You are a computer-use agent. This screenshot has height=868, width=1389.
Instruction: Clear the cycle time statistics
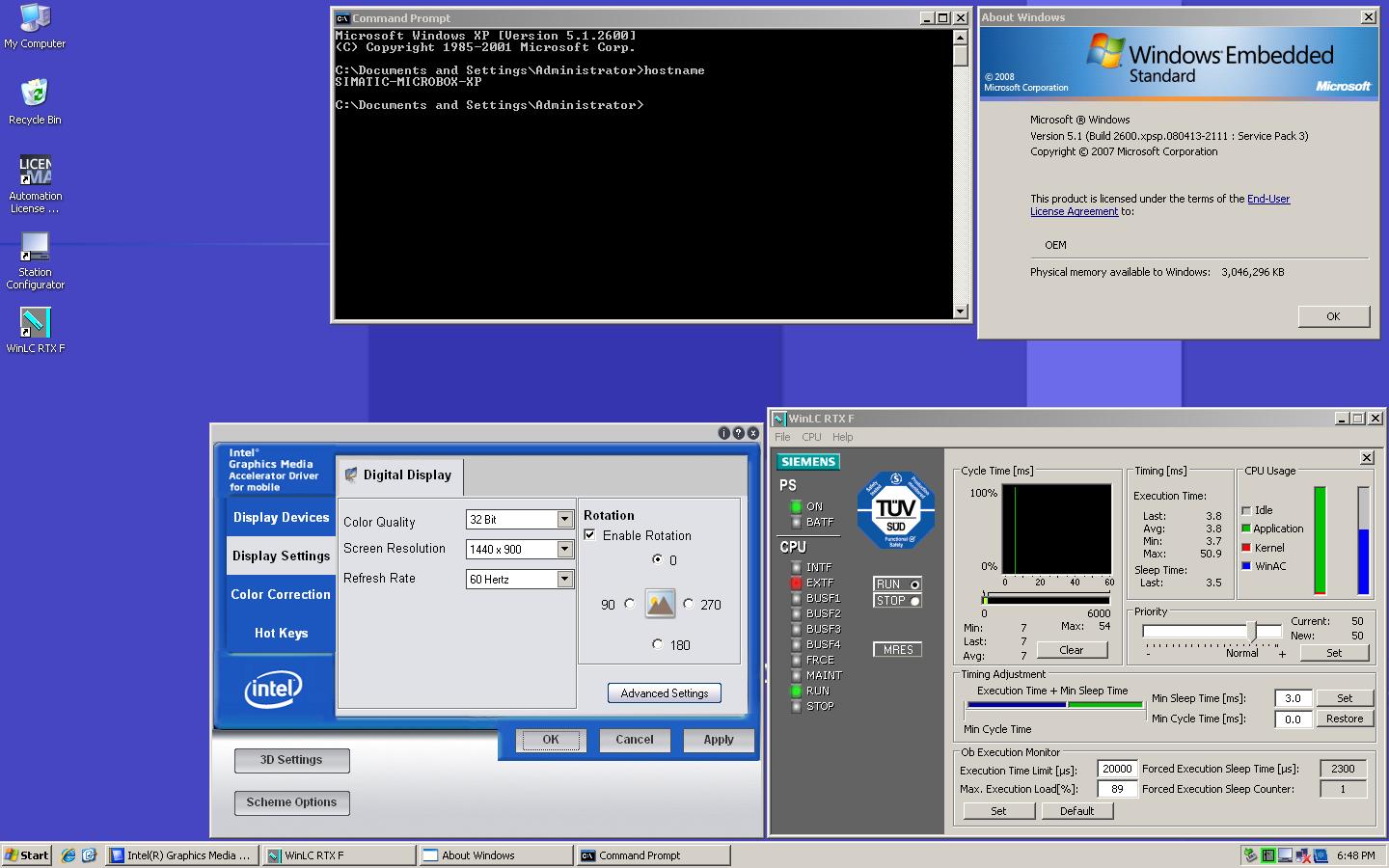(x=1072, y=650)
